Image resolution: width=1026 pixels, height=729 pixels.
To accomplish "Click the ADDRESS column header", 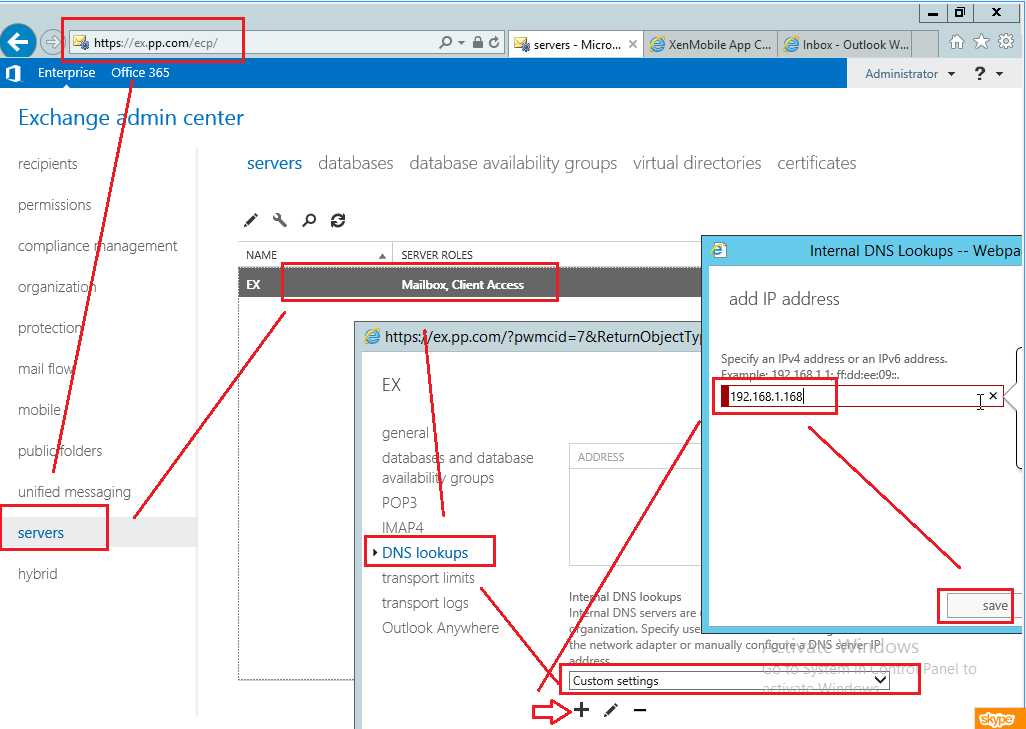I will pyautogui.click(x=601, y=457).
